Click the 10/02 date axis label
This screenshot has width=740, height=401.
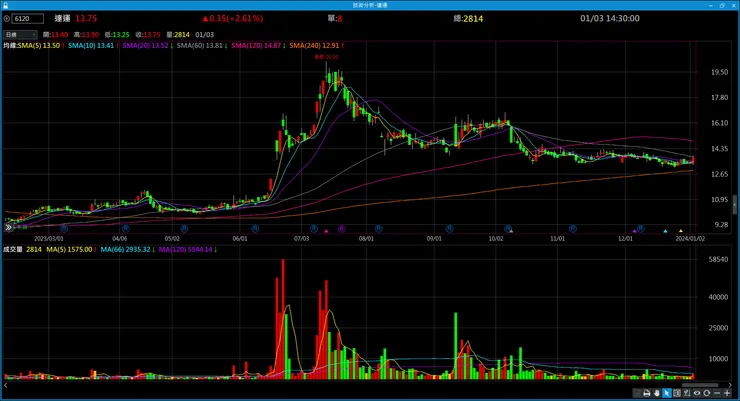[496, 239]
